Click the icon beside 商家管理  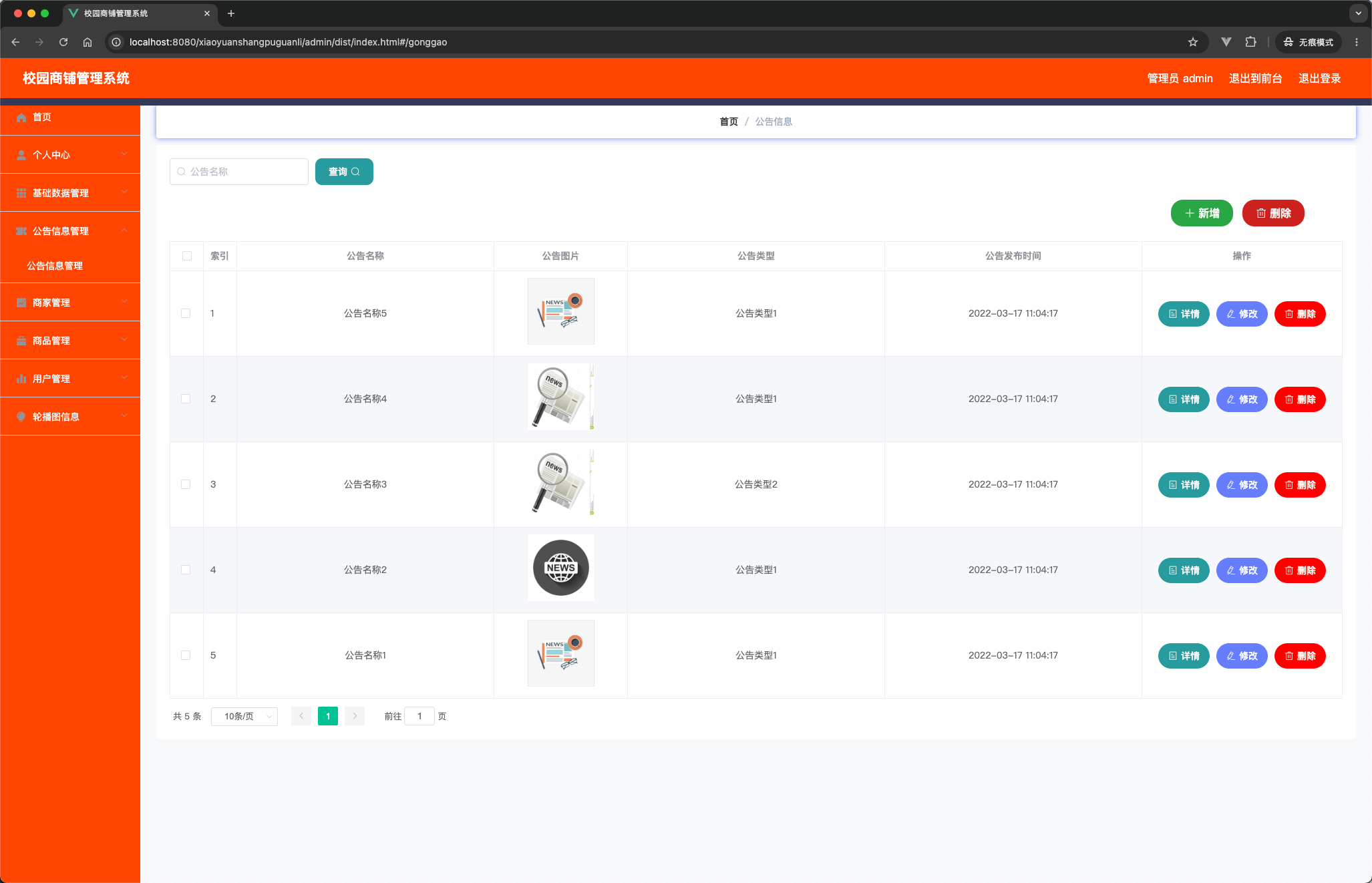pyautogui.click(x=21, y=303)
